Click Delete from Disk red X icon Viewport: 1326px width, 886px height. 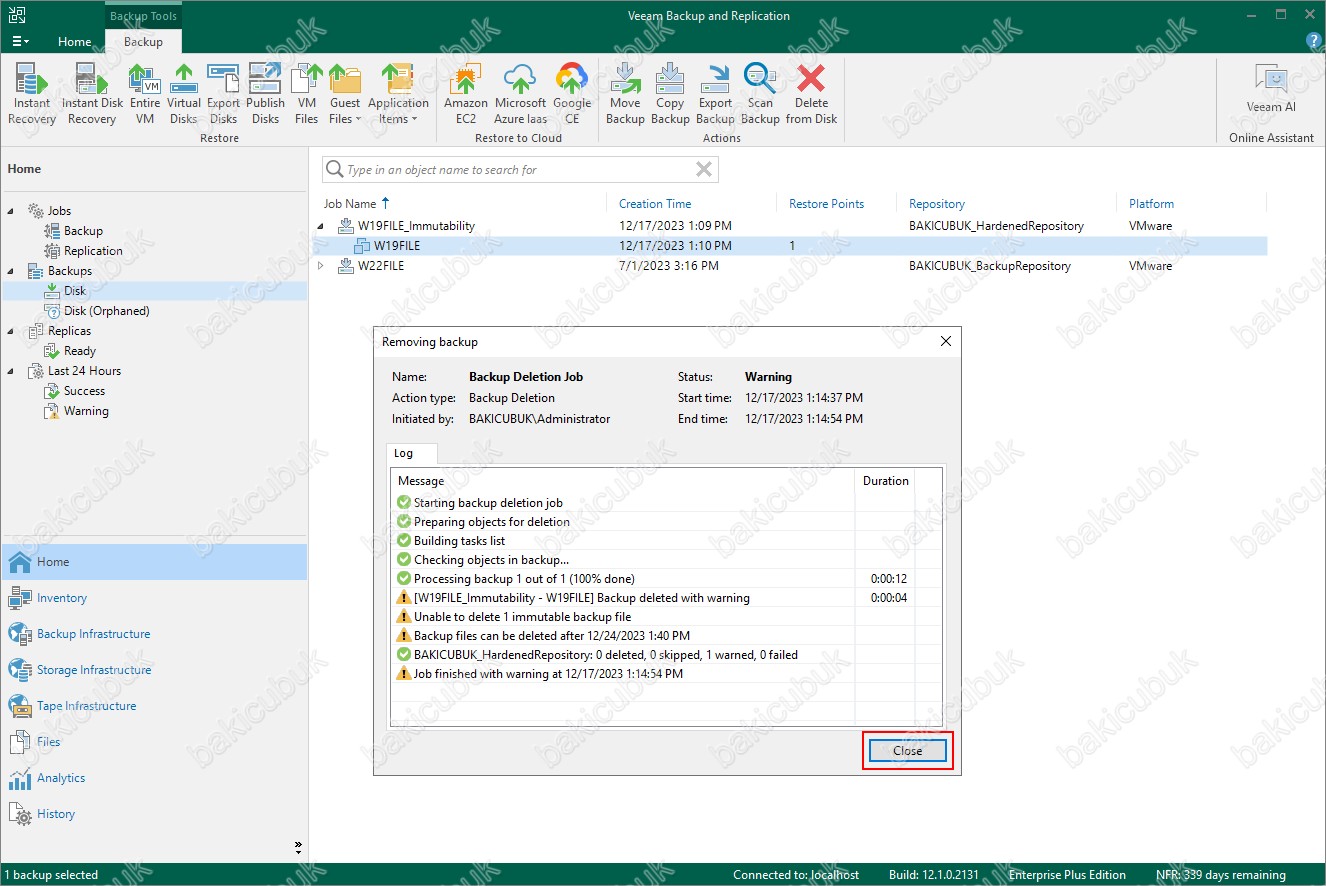coord(811,94)
